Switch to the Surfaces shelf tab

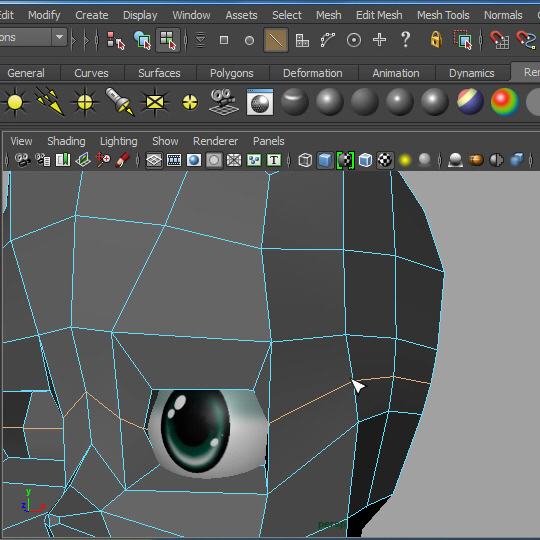point(159,73)
